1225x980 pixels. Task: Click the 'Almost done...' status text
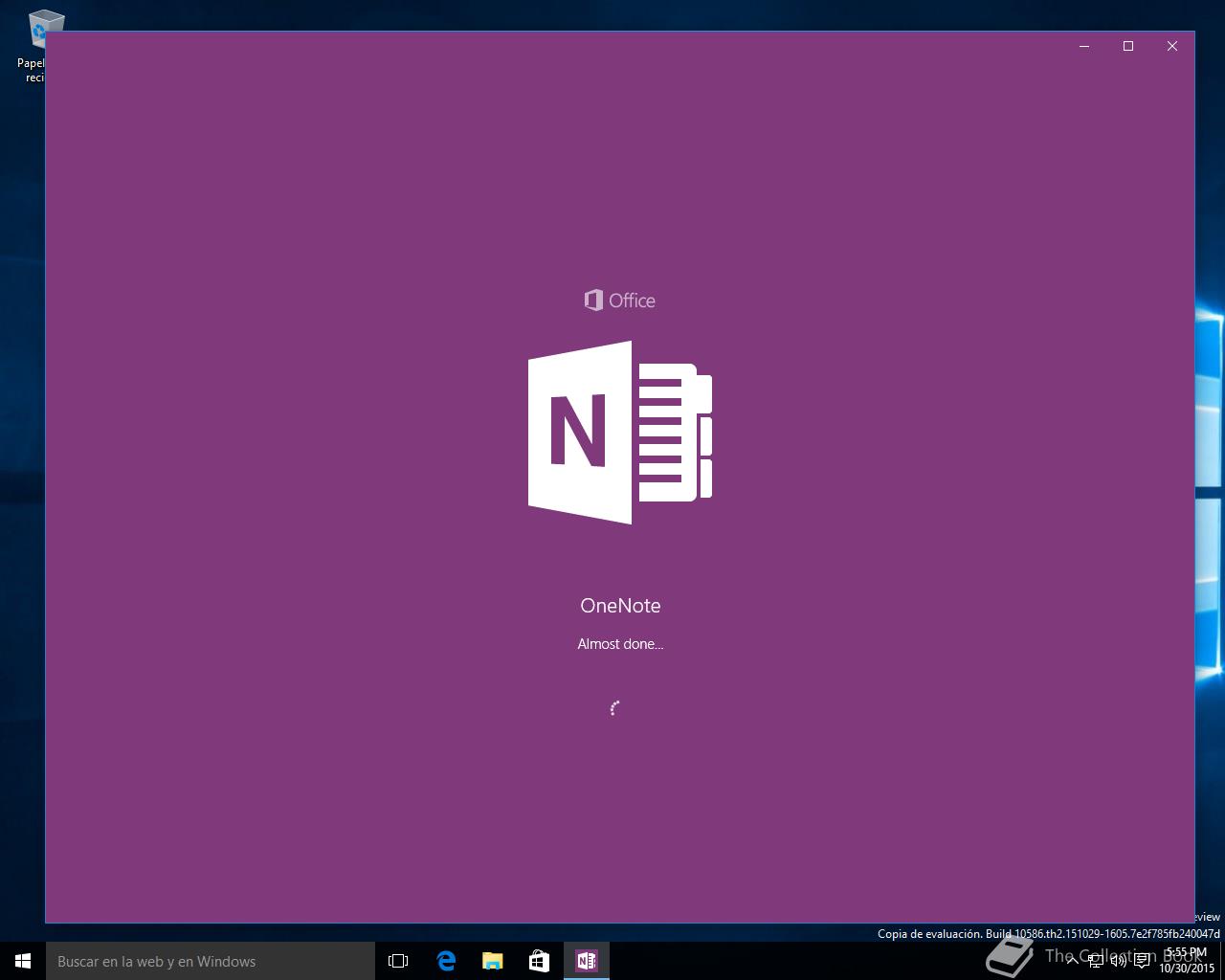620,644
